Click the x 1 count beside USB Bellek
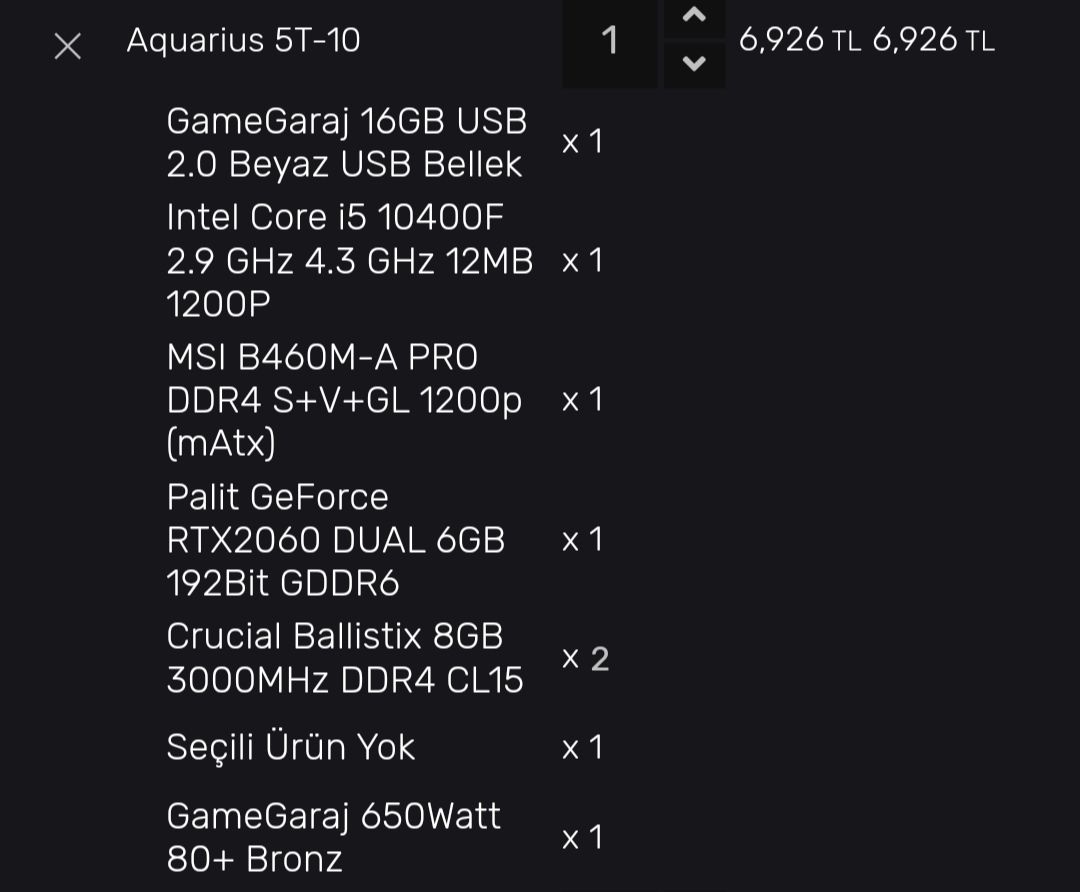 click(582, 142)
